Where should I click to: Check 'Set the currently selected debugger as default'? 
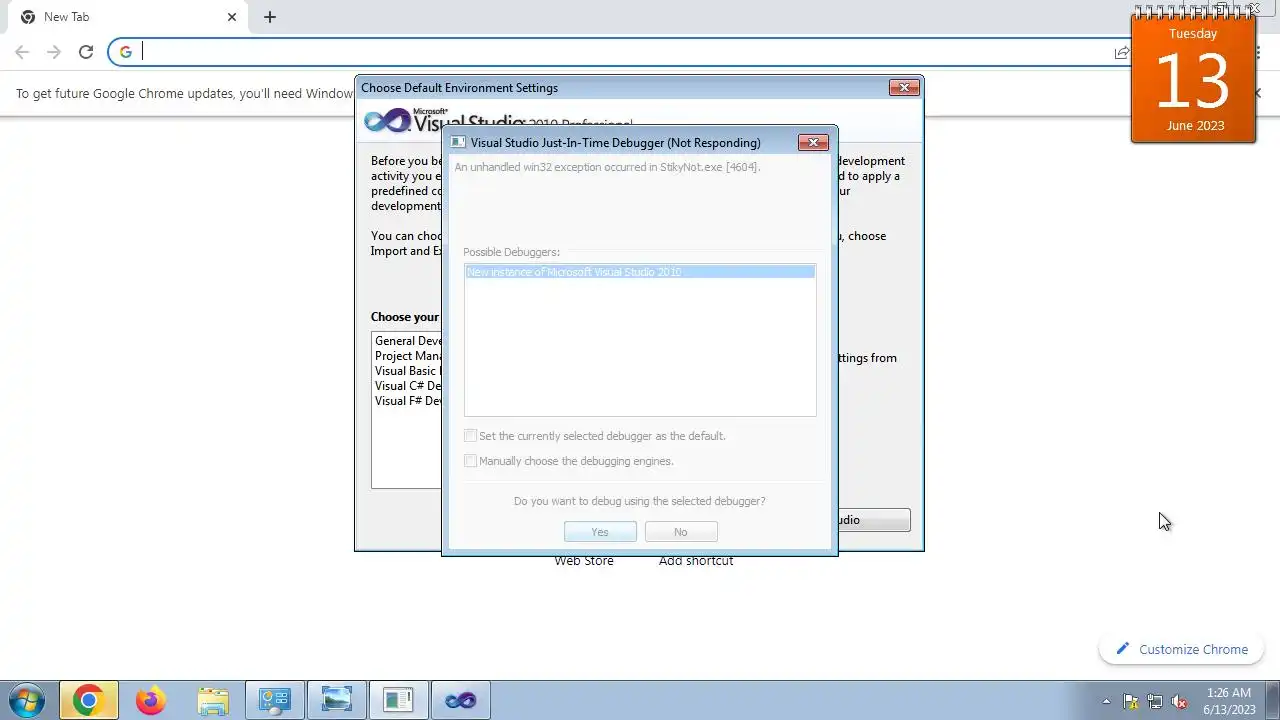point(470,436)
